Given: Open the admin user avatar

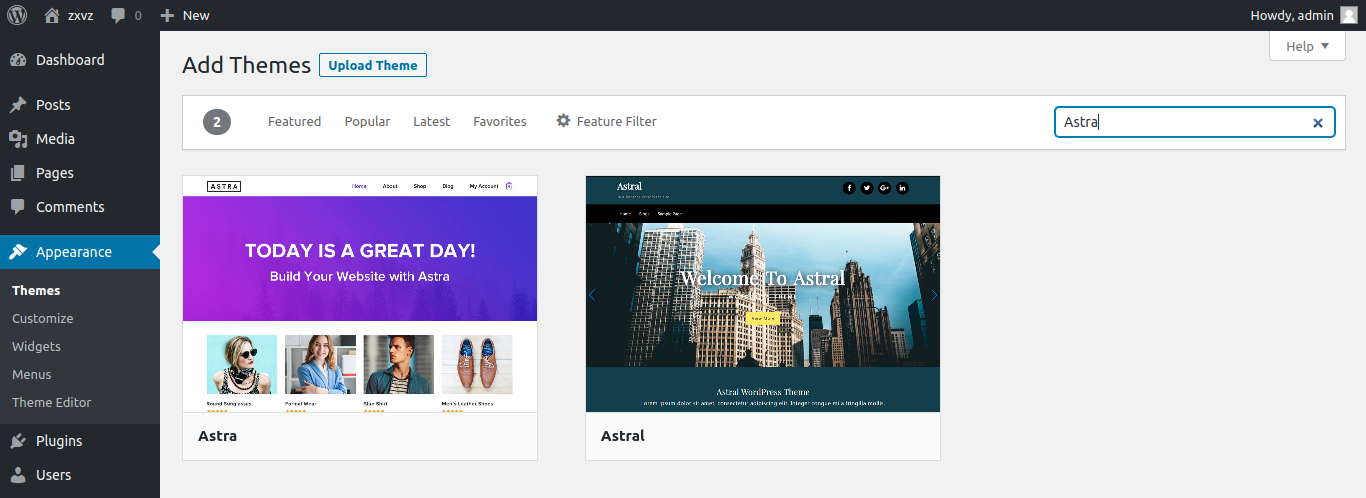Looking at the screenshot, I should click(1349, 15).
